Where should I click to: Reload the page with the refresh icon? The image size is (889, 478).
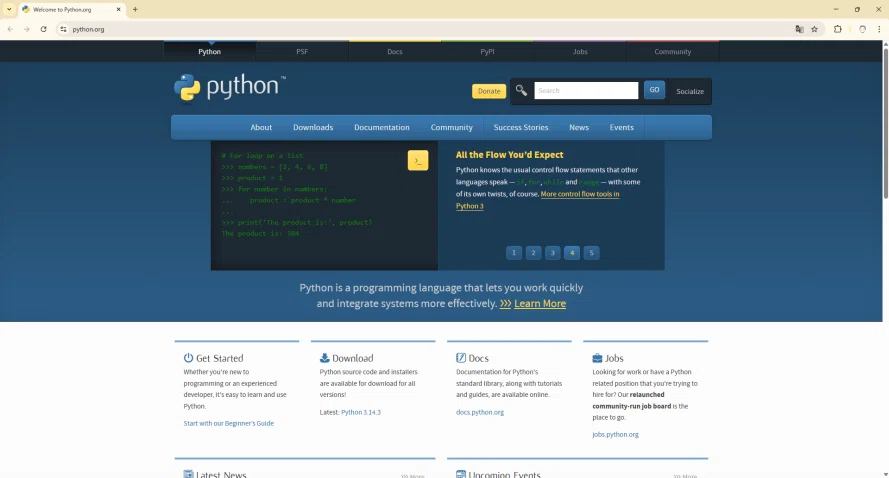coord(44,29)
